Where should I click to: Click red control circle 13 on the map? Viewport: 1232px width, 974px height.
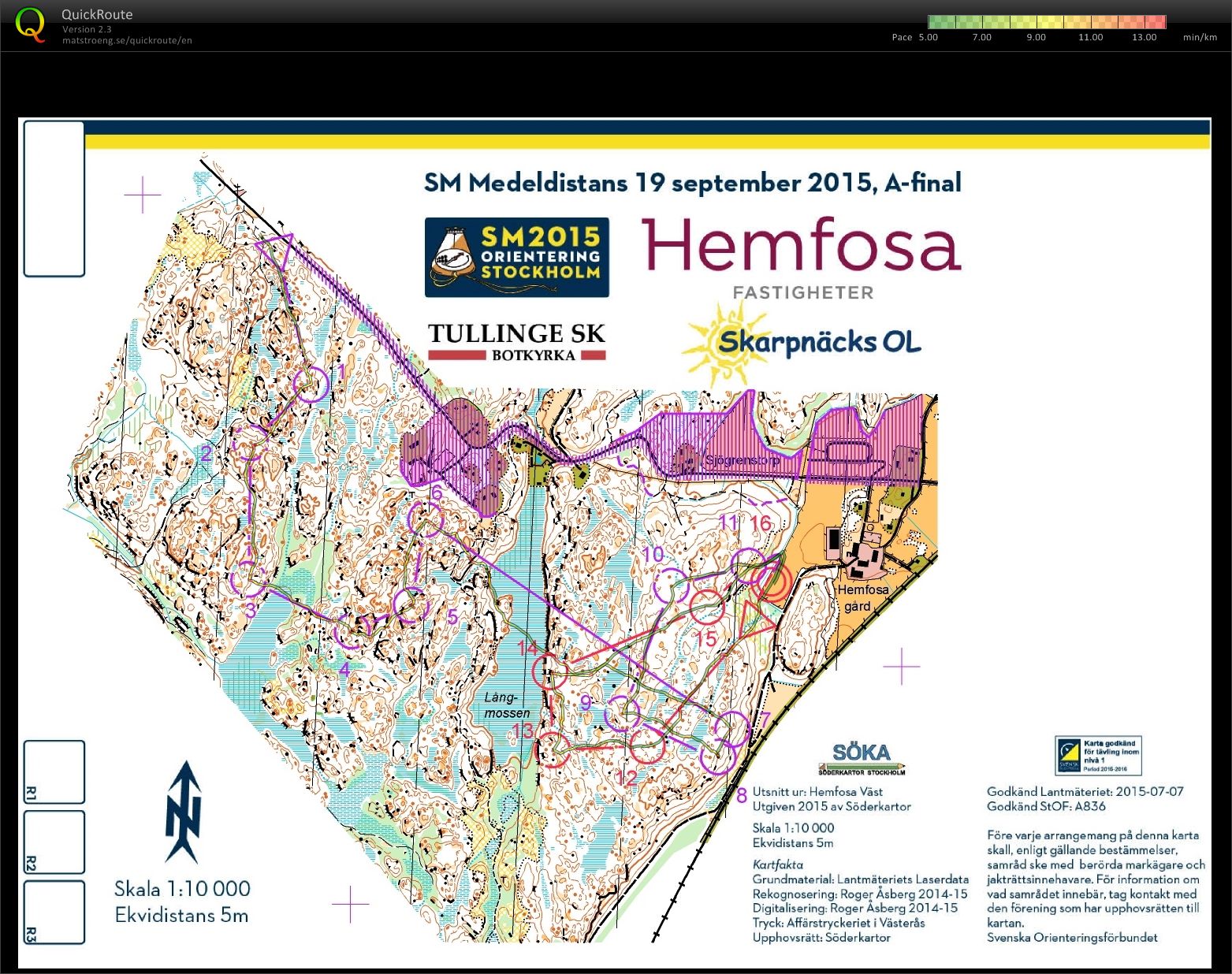click(x=553, y=749)
